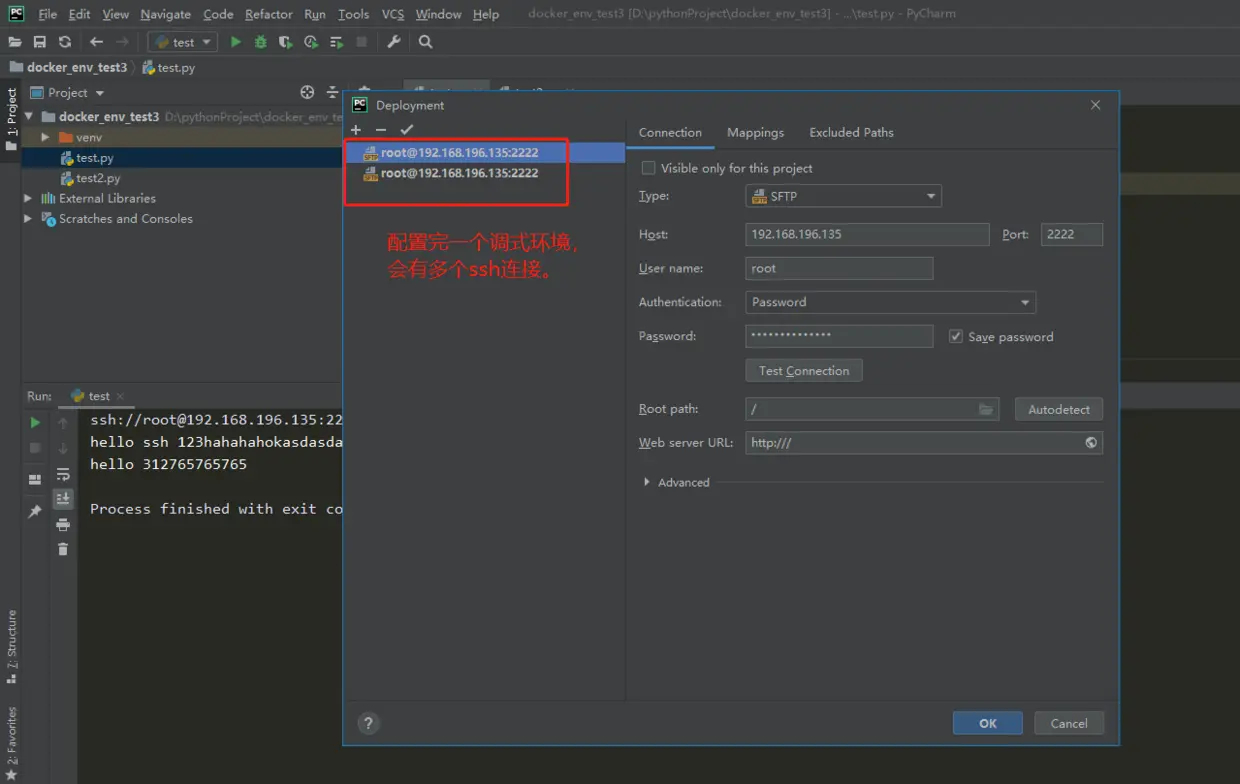This screenshot has width=1240, height=784.
Task: Click the Autodetect button
Action: tap(1059, 409)
